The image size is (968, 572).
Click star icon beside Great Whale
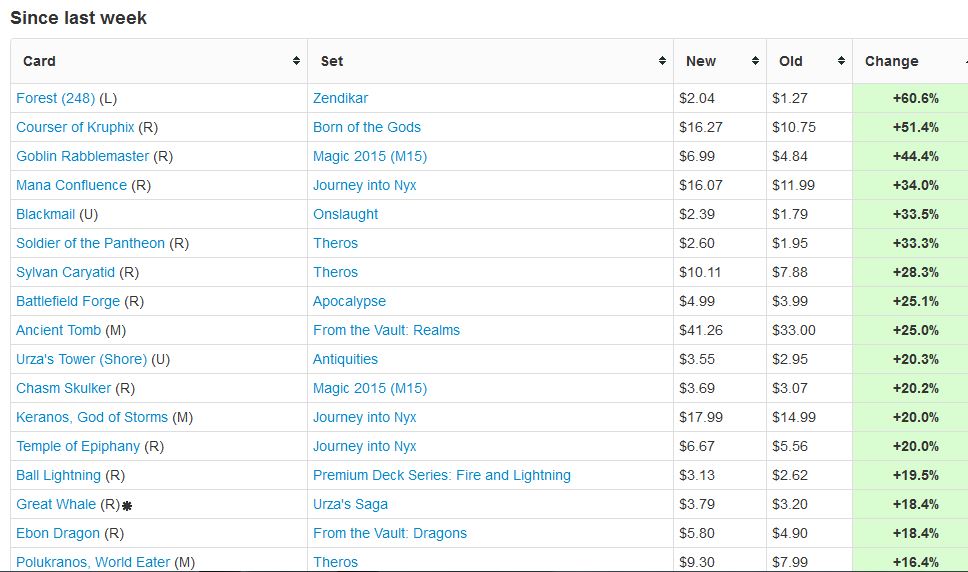pyautogui.click(x=127, y=506)
